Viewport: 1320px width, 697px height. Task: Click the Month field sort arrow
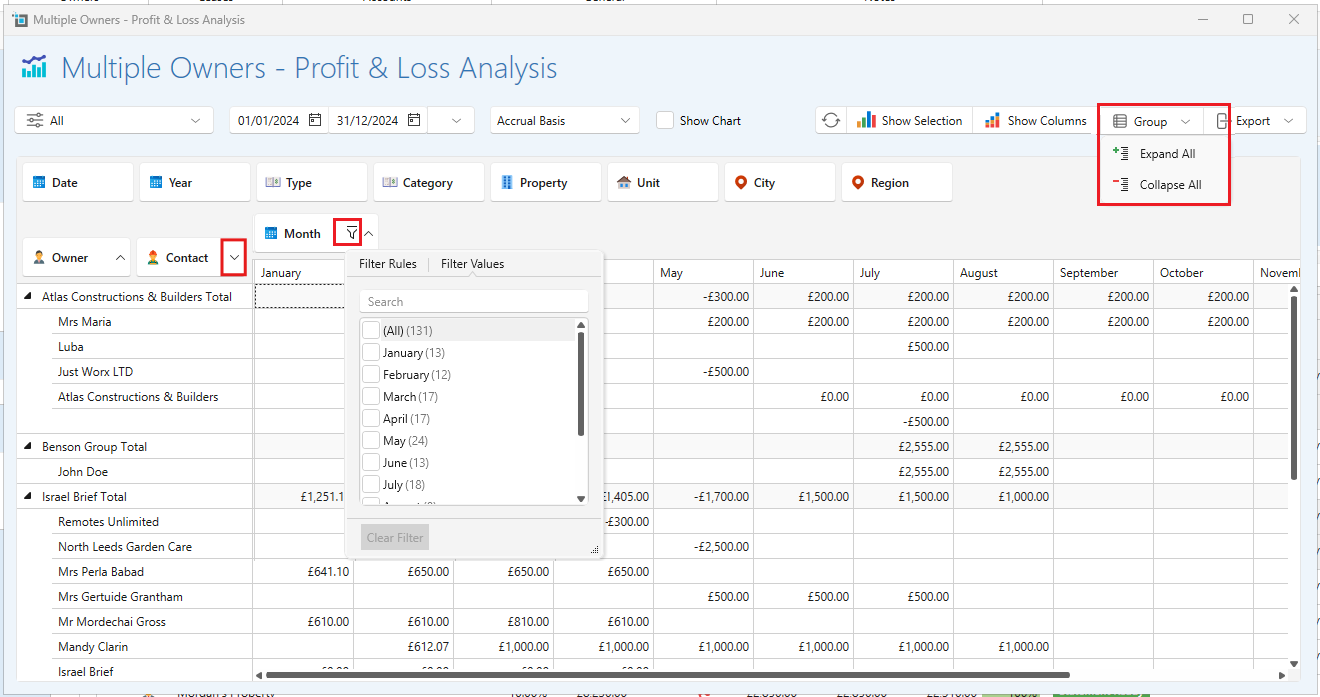[x=369, y=233]
